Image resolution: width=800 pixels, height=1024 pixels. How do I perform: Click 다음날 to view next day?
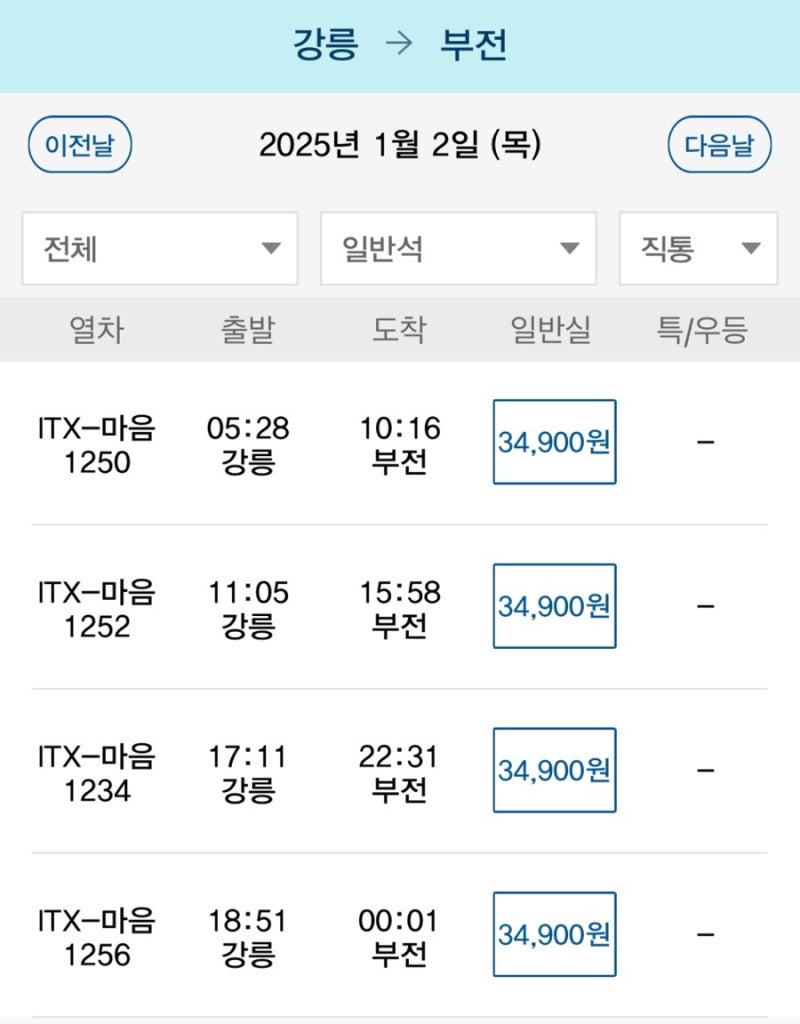[x=719, y=146]
